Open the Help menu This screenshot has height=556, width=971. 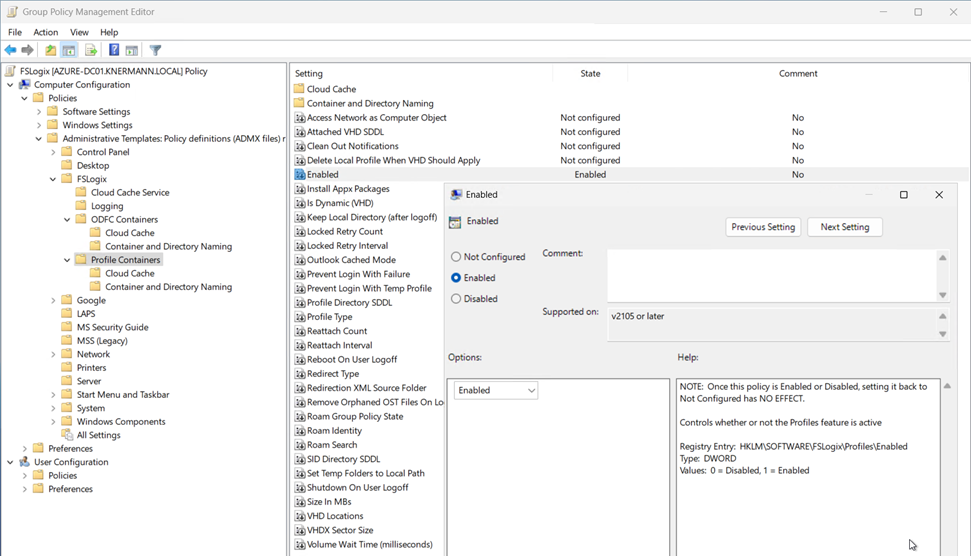click(x=109, y=32)
